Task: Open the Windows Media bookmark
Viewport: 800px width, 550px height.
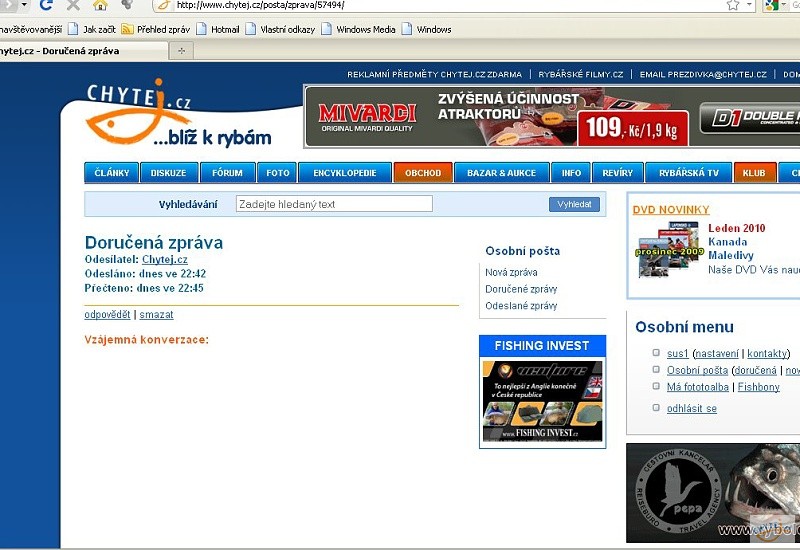Action: pyautogui.click(x=359, y=29)
